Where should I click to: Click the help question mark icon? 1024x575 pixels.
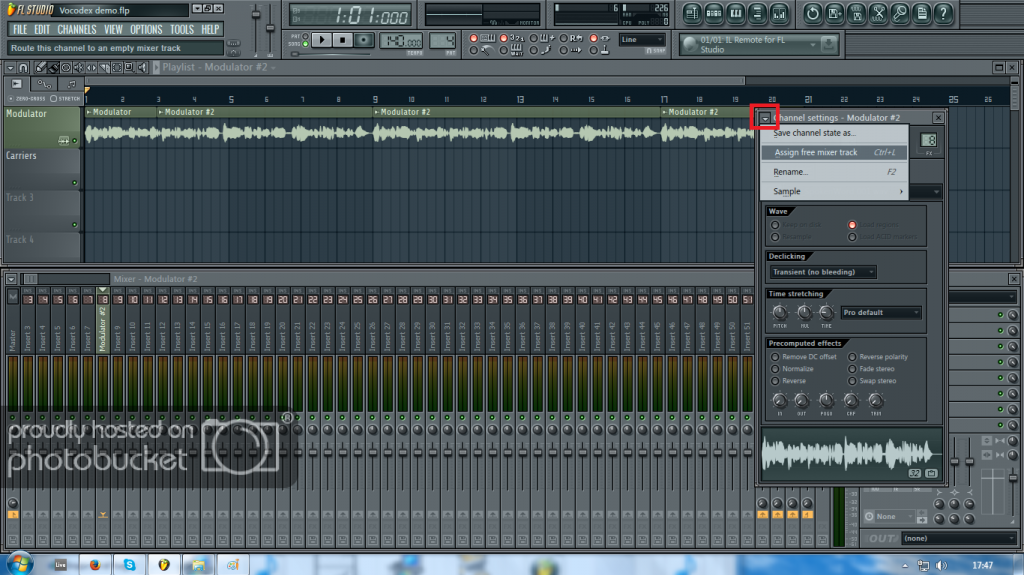944,13
